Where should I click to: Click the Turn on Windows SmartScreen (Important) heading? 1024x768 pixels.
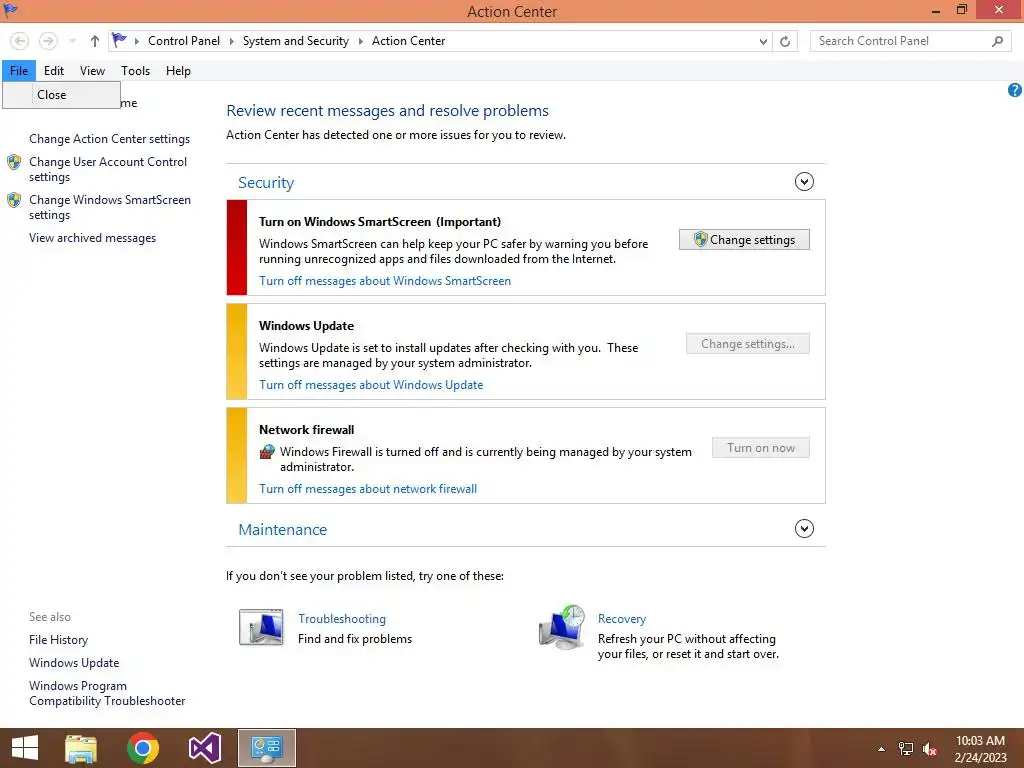click(379, 222)
